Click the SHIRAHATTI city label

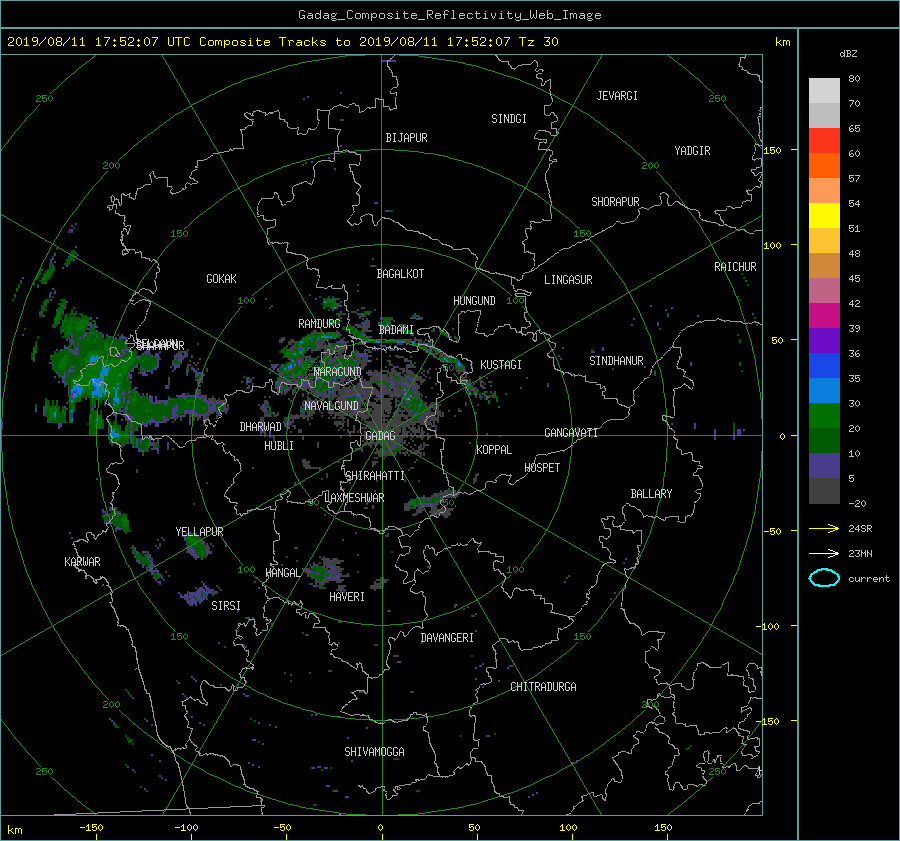pyautogui.click(x=375, y=476)
